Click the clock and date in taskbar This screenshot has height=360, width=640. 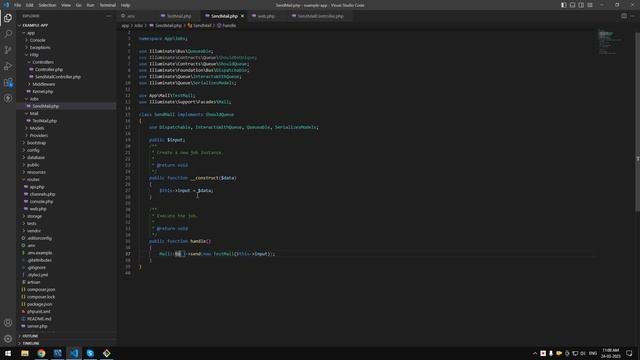point(611,353)
